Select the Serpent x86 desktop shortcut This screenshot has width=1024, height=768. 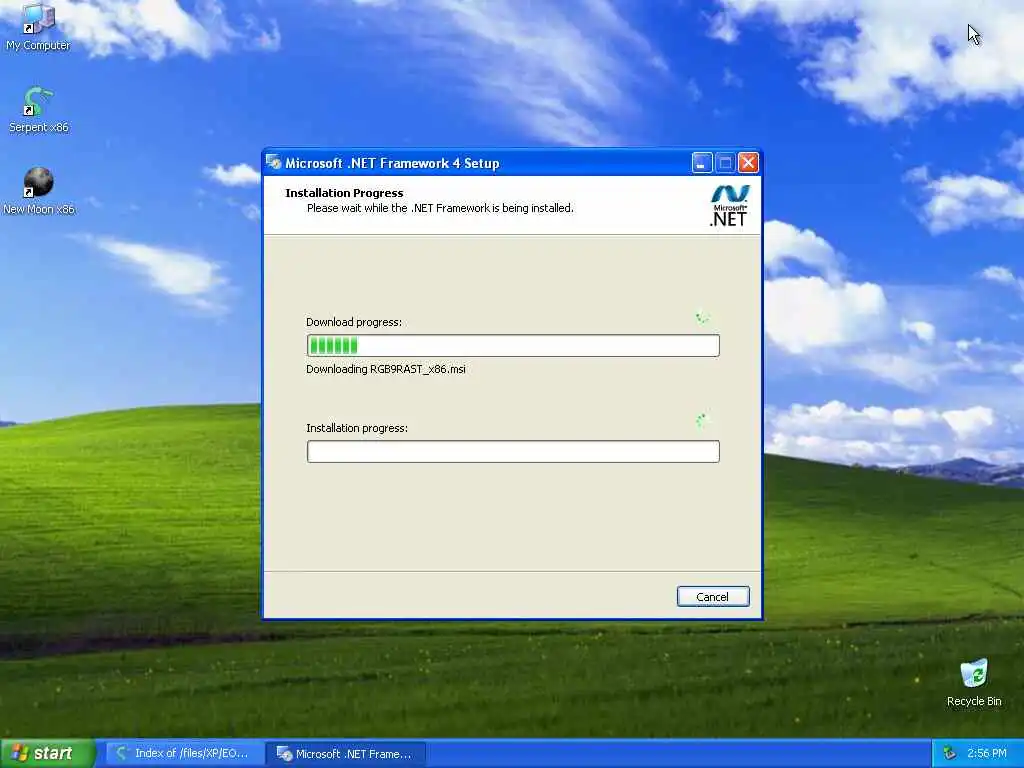coord(38,110)
